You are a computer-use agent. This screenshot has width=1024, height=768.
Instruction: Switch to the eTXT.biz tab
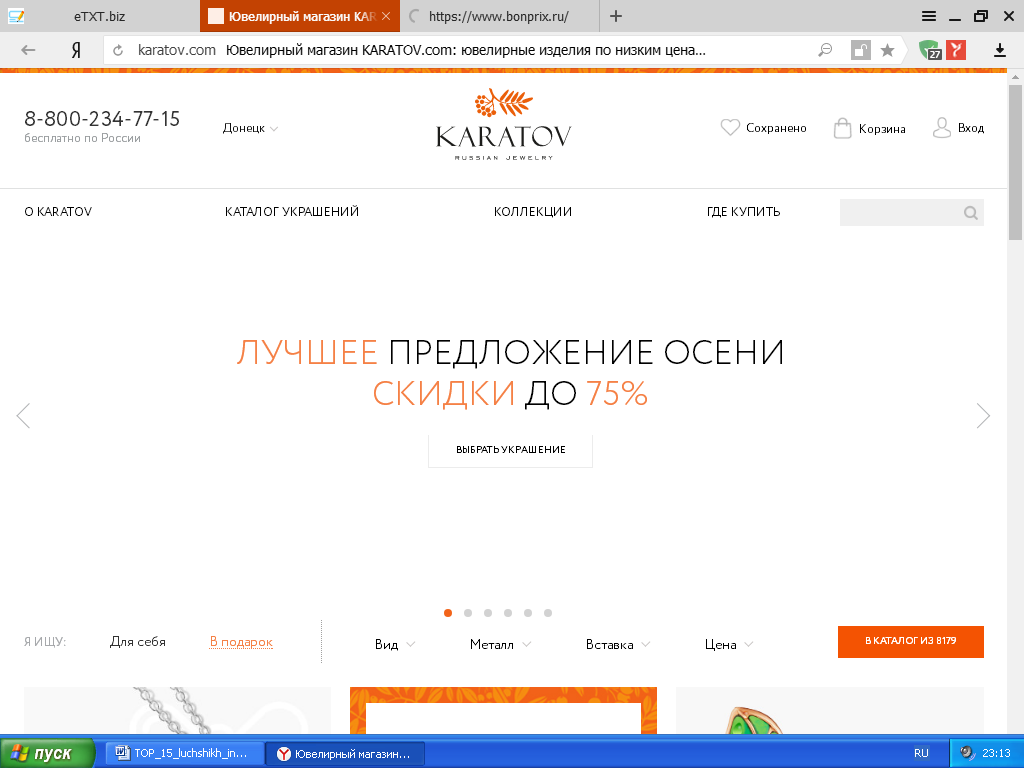pyautogui.click(x=99, y=16)
